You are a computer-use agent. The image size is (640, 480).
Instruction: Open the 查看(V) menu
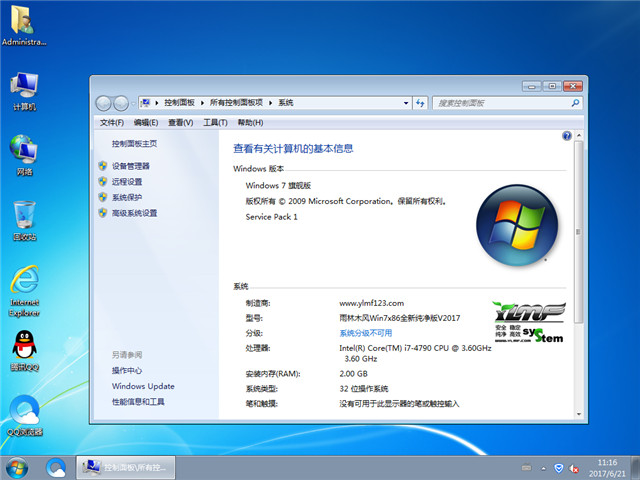180,122
